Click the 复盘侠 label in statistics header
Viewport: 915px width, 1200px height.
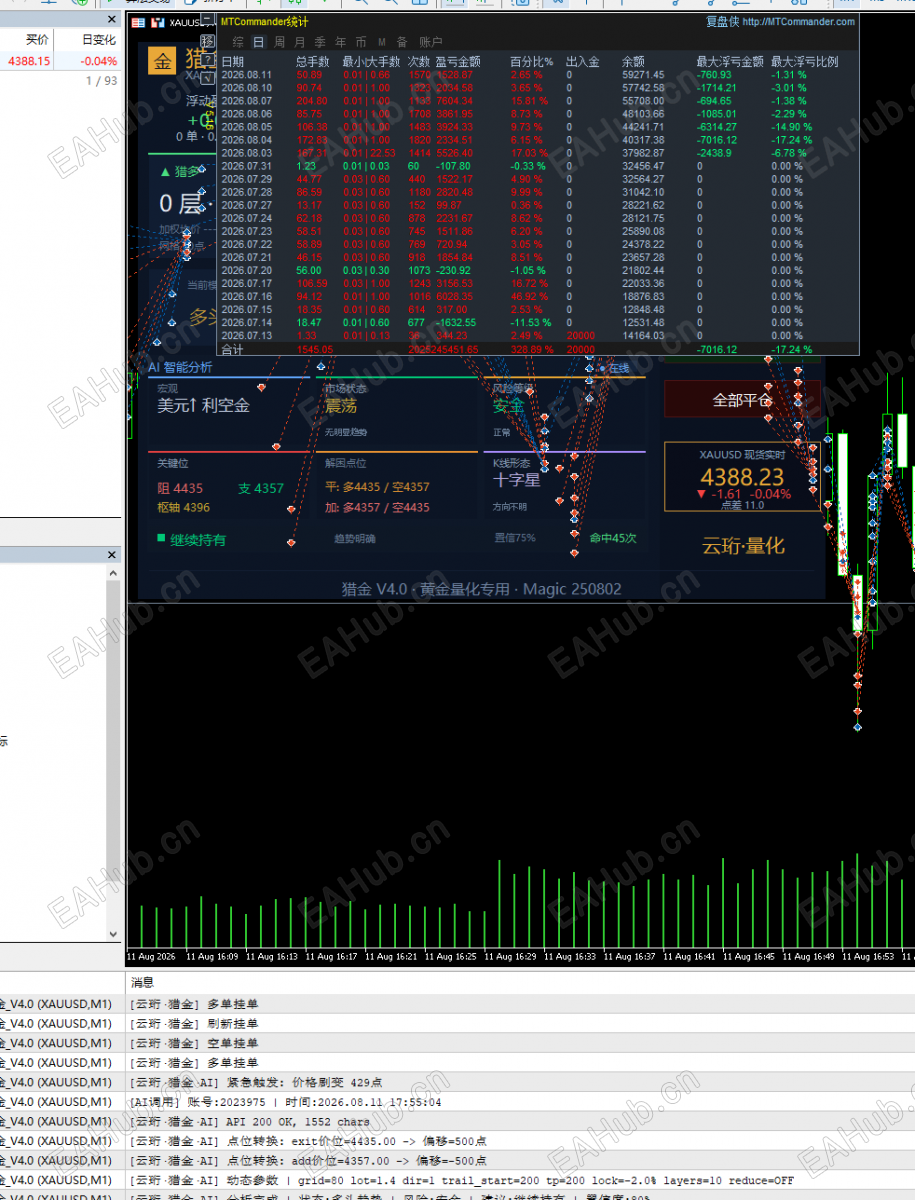(x=722, y=22)
